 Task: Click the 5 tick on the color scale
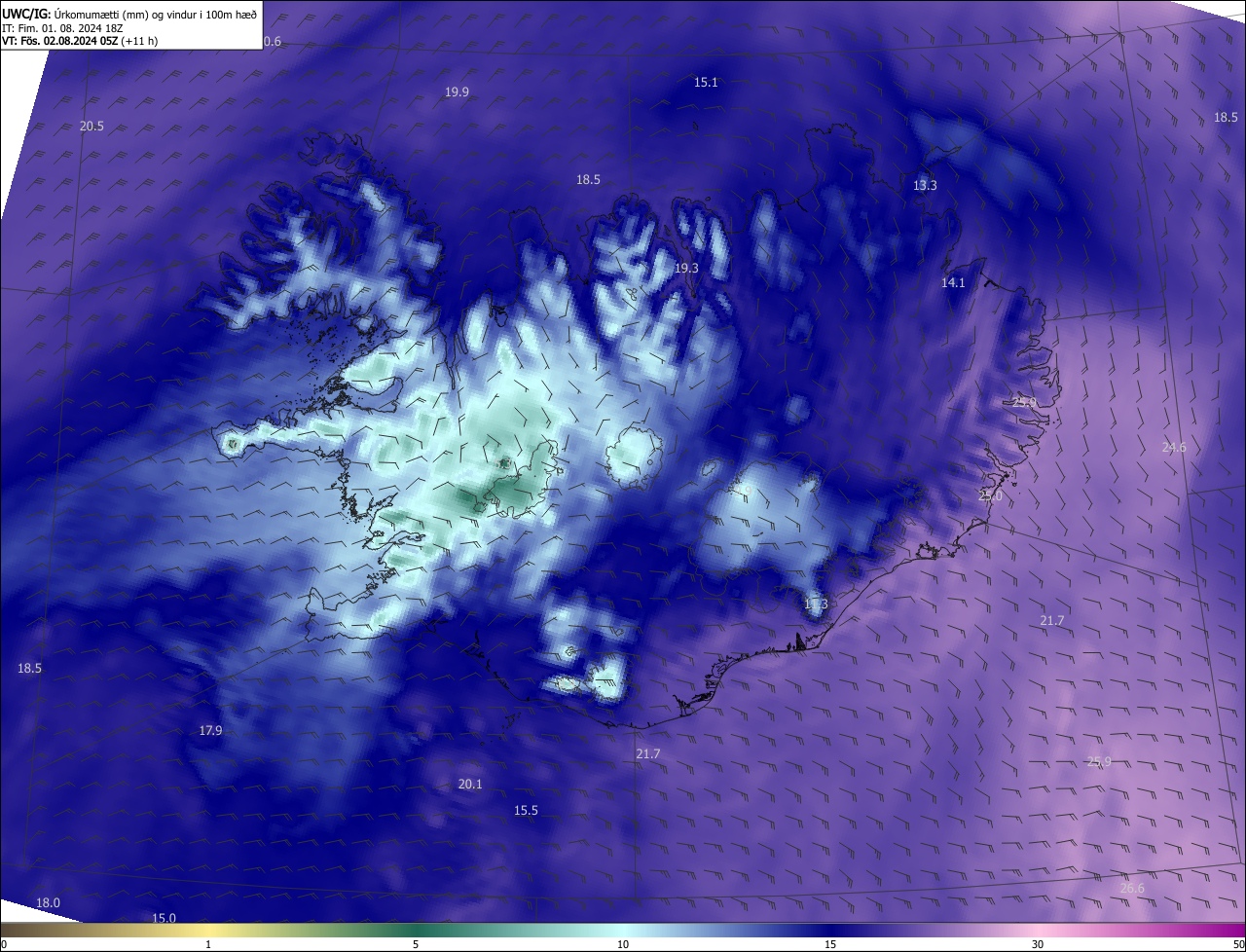coord(416,944)
